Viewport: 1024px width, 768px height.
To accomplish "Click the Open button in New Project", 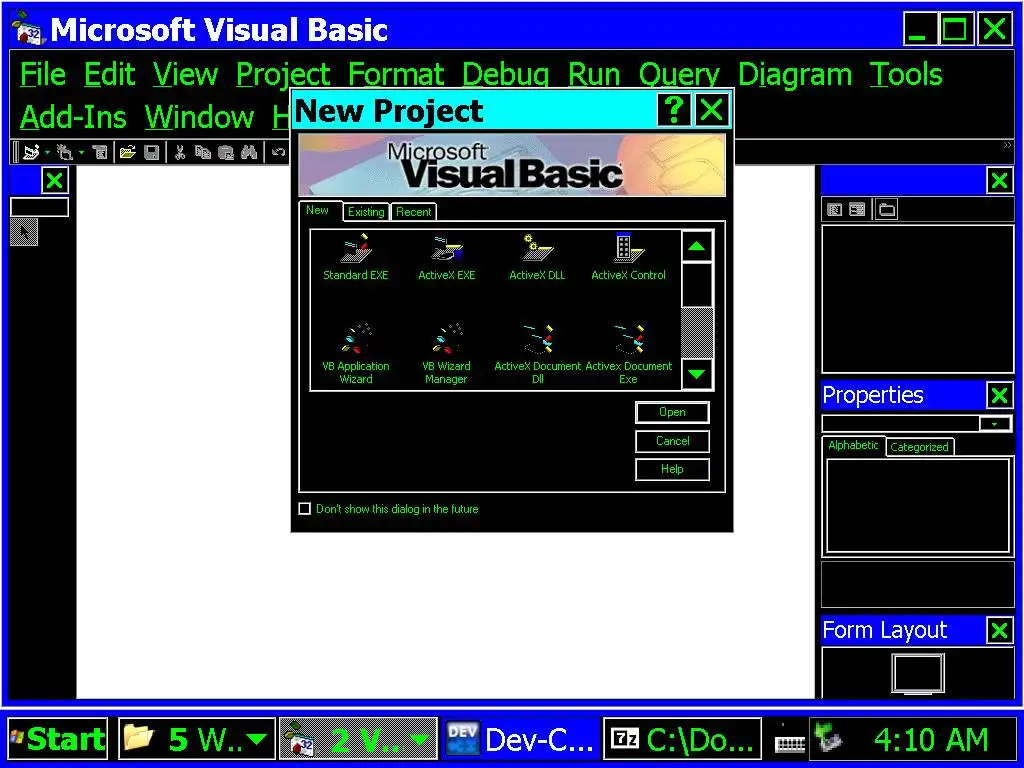I will click(672, 412).
